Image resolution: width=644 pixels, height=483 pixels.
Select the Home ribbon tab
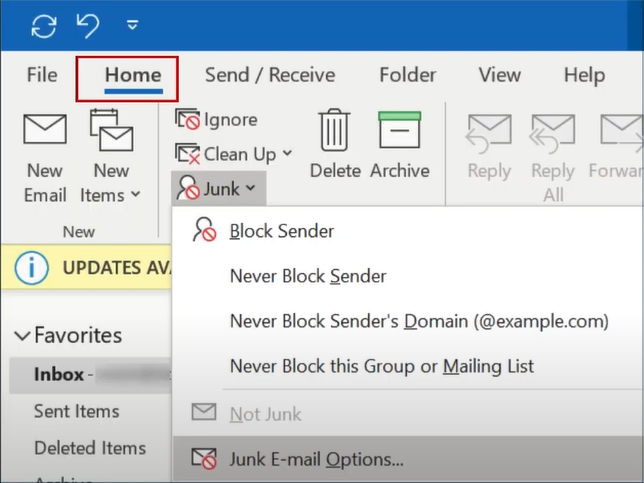133,75
